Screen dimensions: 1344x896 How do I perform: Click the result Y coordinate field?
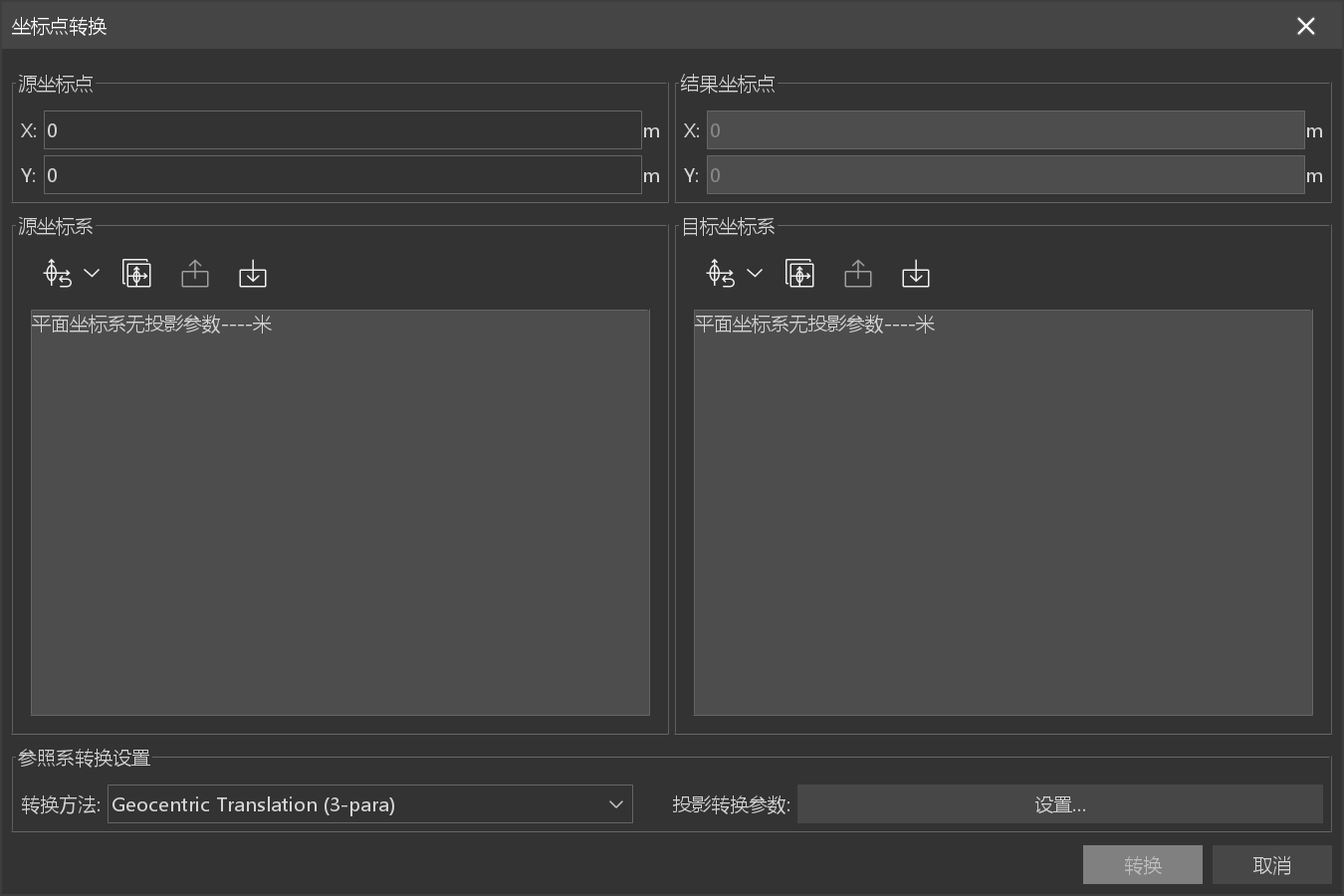(x=1005, y=175)
